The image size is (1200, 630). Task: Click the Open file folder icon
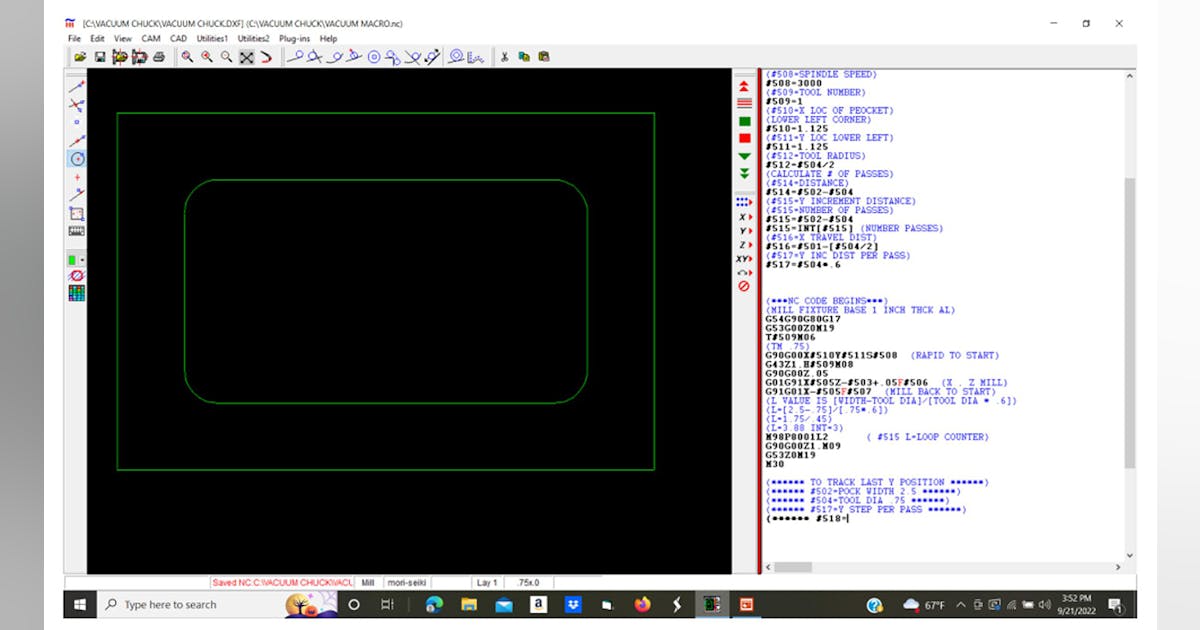tap(80, 57)
